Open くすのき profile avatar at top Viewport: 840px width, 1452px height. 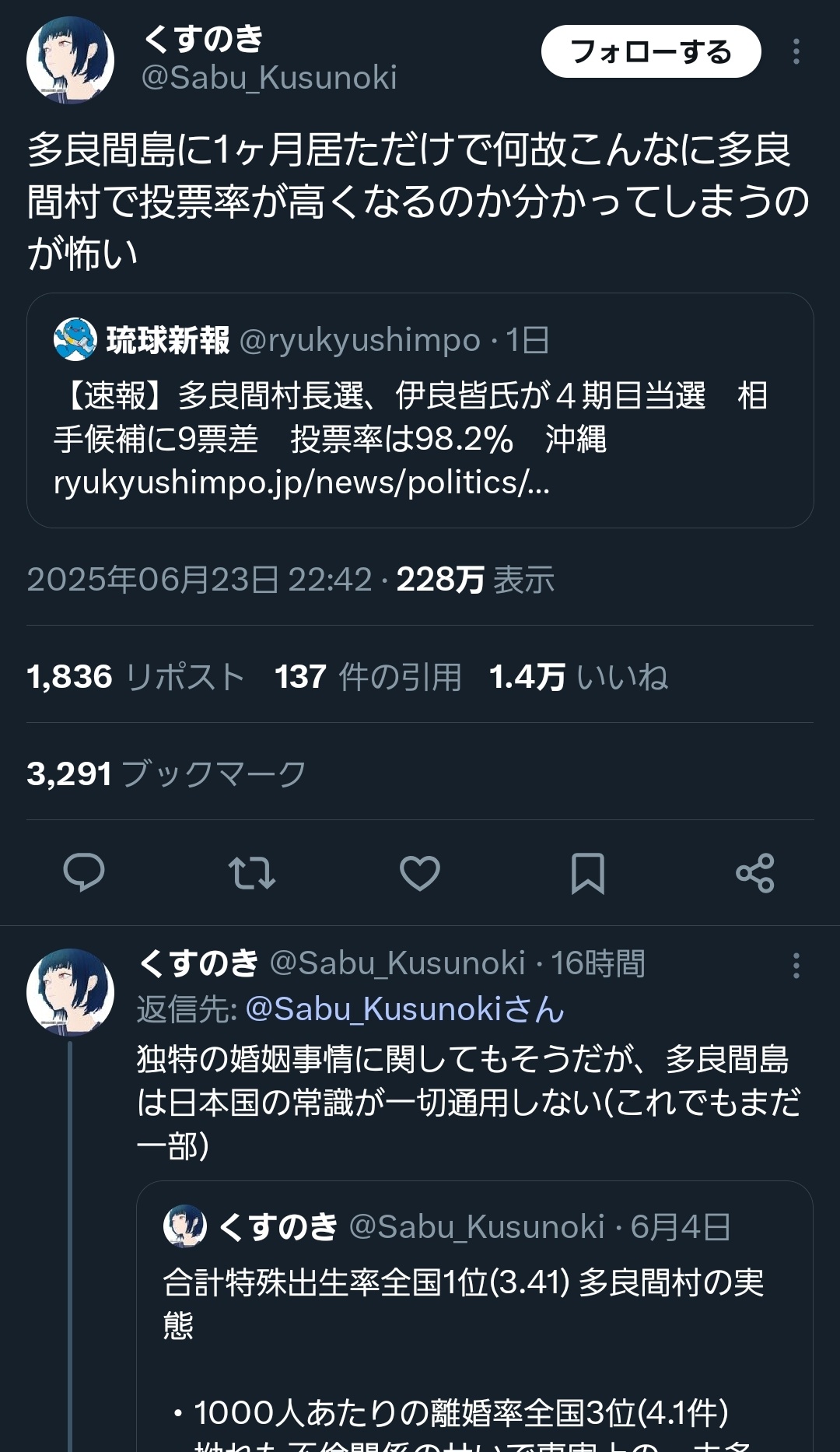click(71, 60)
